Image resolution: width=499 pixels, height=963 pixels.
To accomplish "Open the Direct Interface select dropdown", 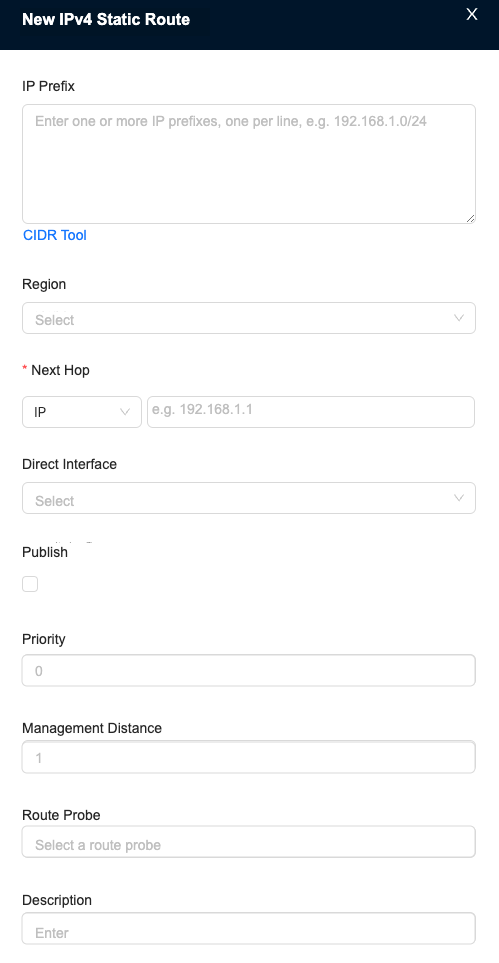I will (x=249, y=498).
